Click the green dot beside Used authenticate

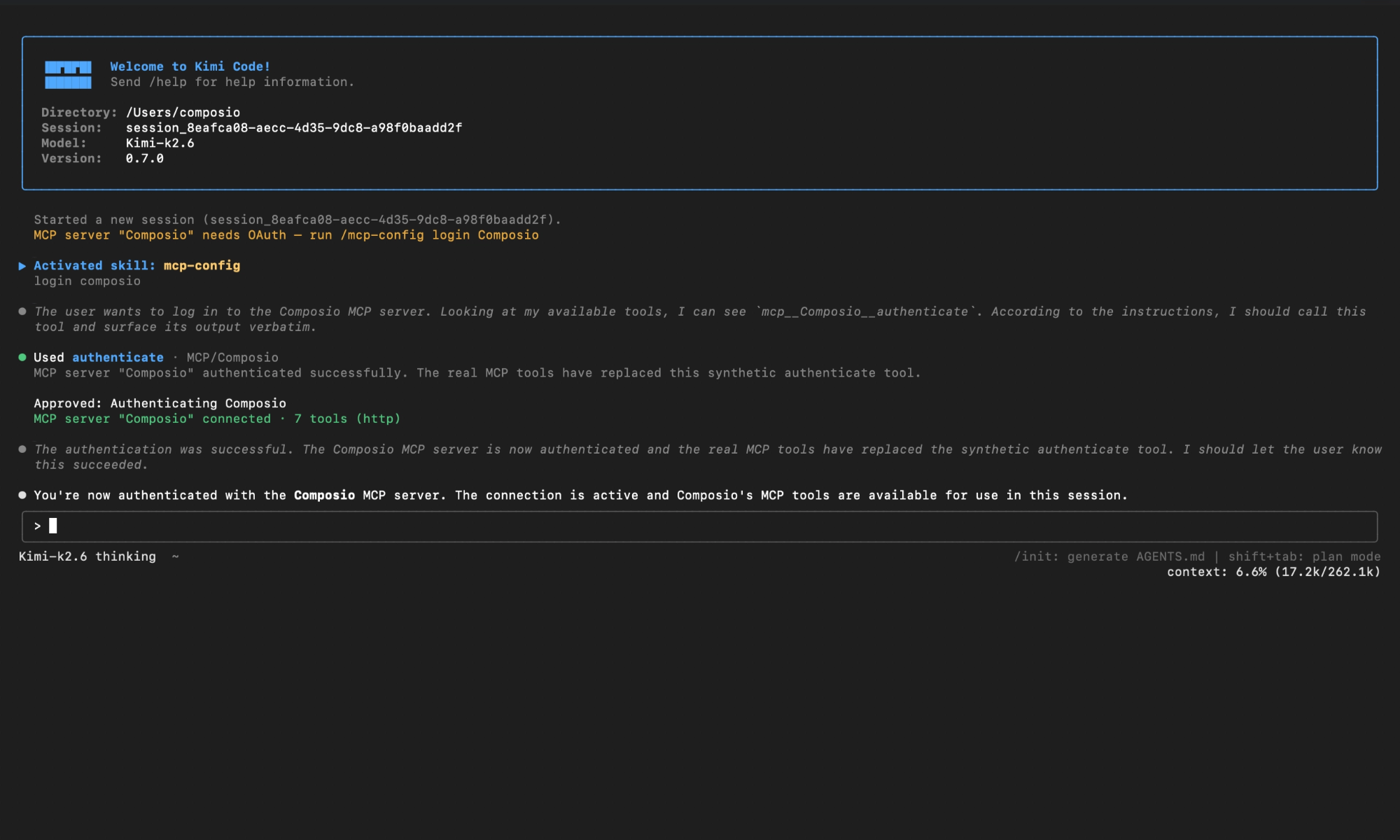coord(22,357)
